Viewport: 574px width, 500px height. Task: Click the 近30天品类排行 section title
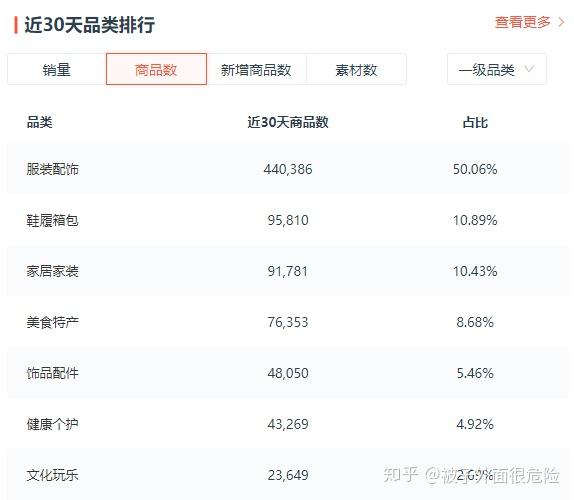pyautogui.click(x=90, y=25)
